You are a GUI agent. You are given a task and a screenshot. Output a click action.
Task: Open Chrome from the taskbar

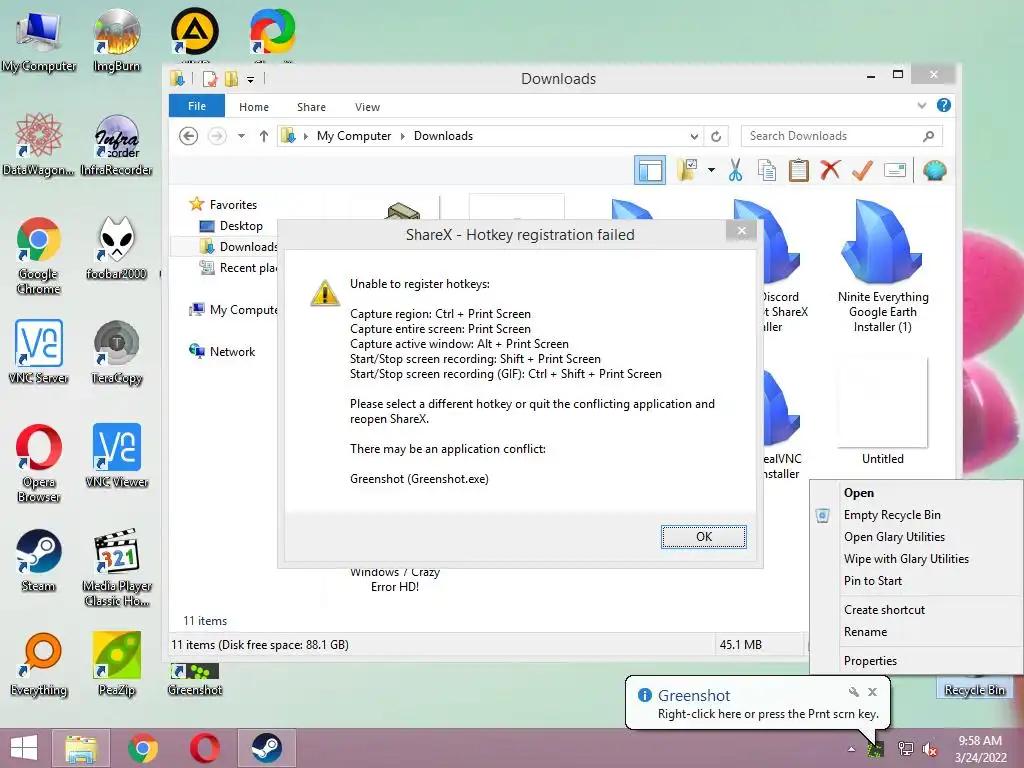pos(142,748)
